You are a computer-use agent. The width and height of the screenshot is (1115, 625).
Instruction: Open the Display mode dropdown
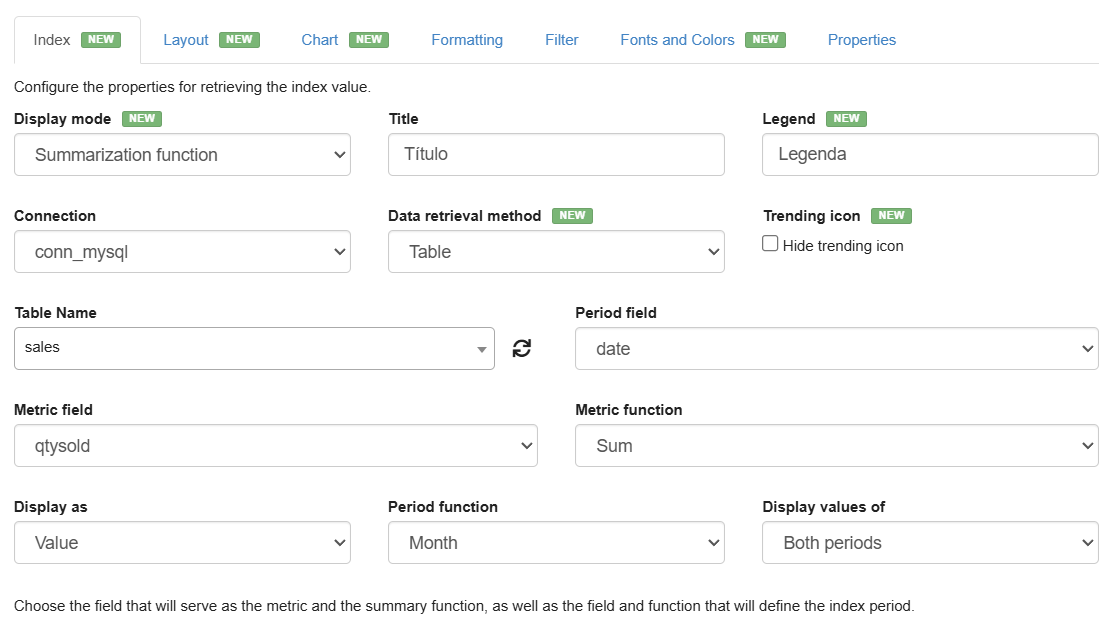(x=182, y=155)
